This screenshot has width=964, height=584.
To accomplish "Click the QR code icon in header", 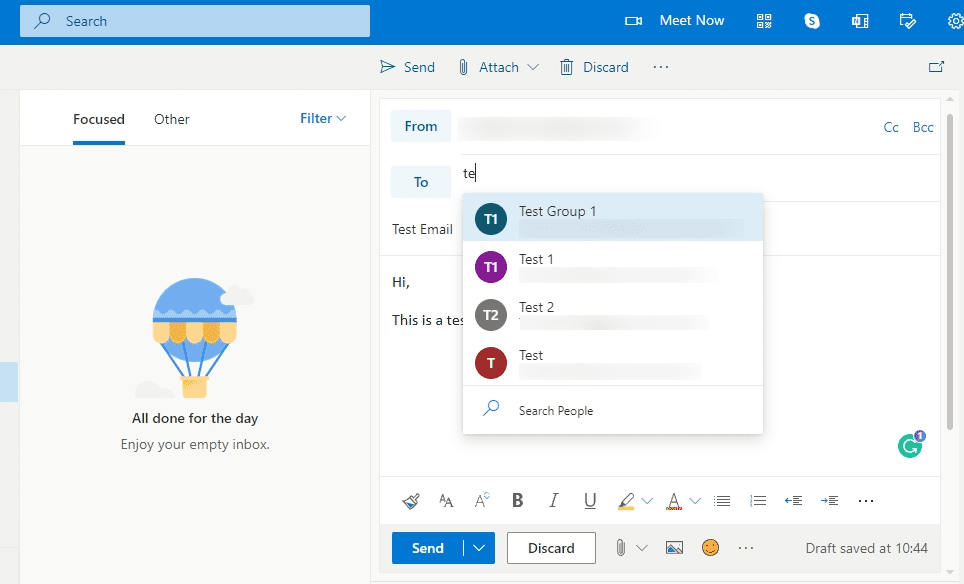I will tap(764, 21).
